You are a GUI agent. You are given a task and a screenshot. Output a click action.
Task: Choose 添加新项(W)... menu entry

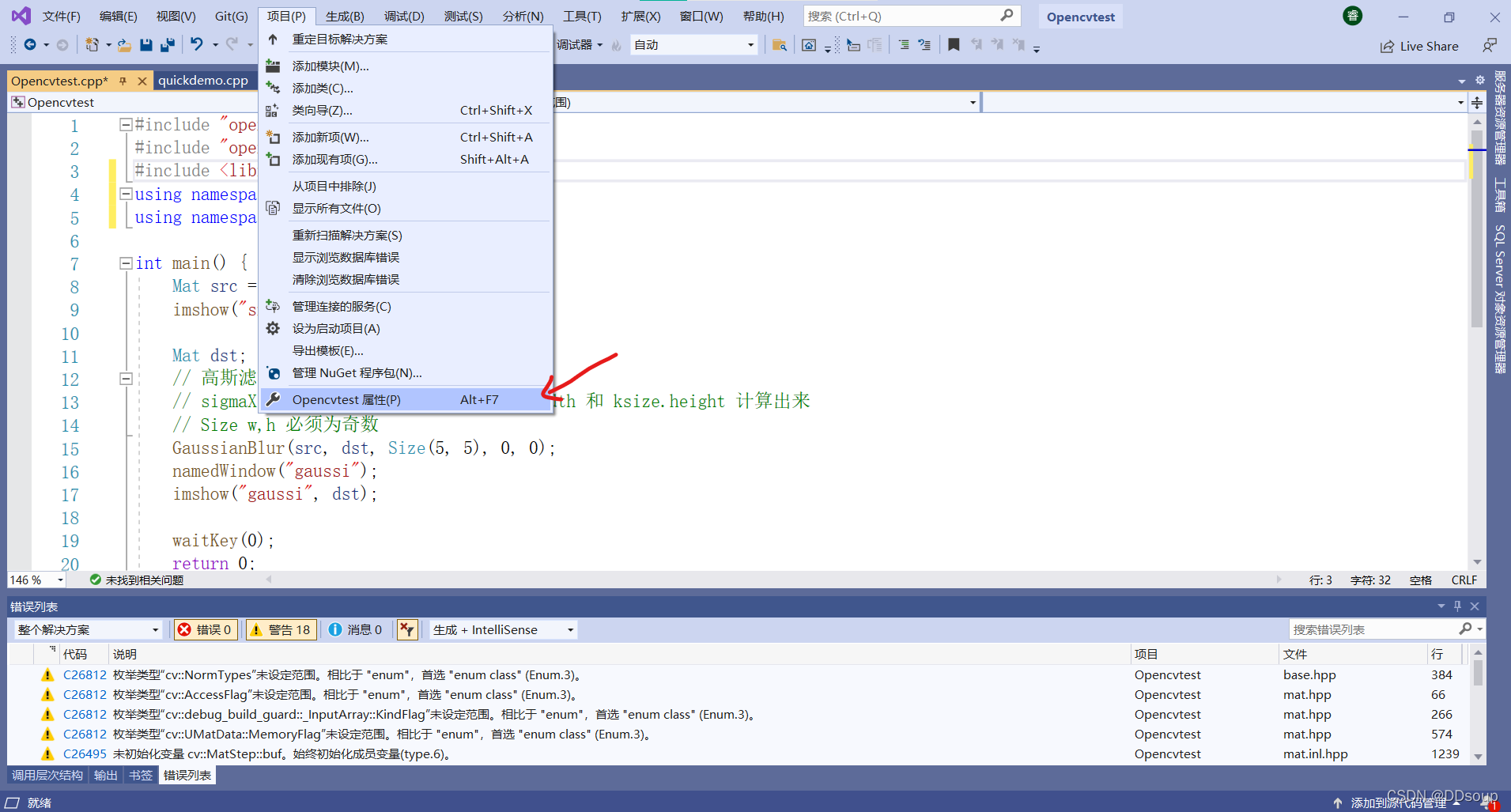pos(406,137)
